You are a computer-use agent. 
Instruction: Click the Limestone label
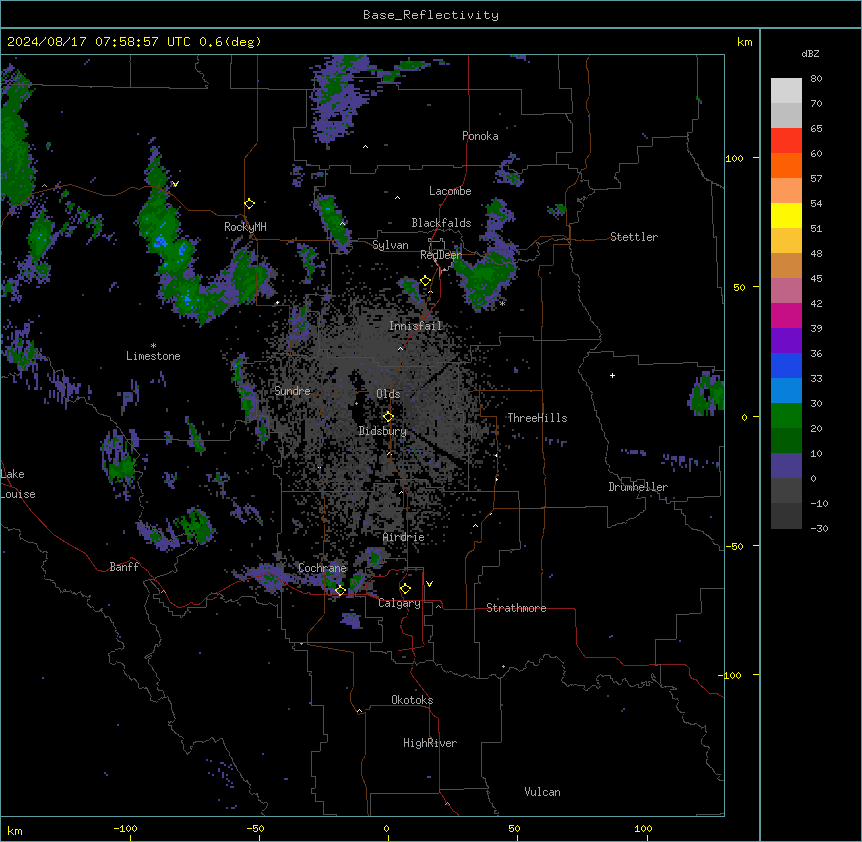153,356
